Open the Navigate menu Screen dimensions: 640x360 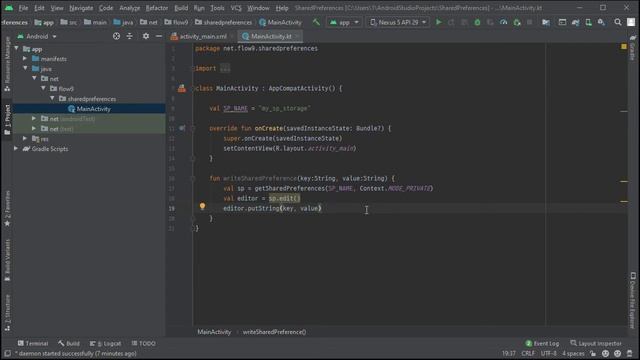point(81,8)
